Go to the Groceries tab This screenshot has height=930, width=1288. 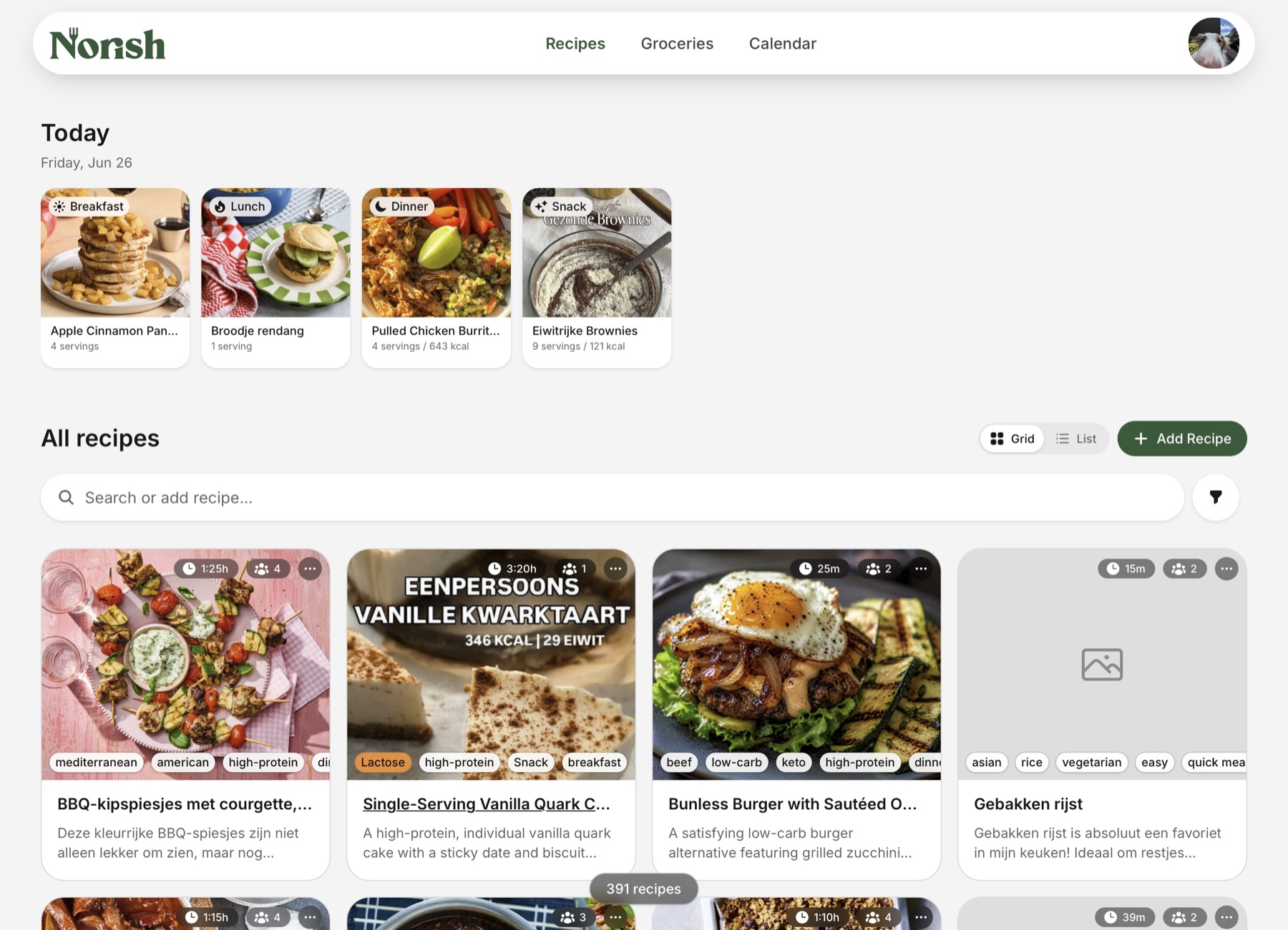point(677,44)
